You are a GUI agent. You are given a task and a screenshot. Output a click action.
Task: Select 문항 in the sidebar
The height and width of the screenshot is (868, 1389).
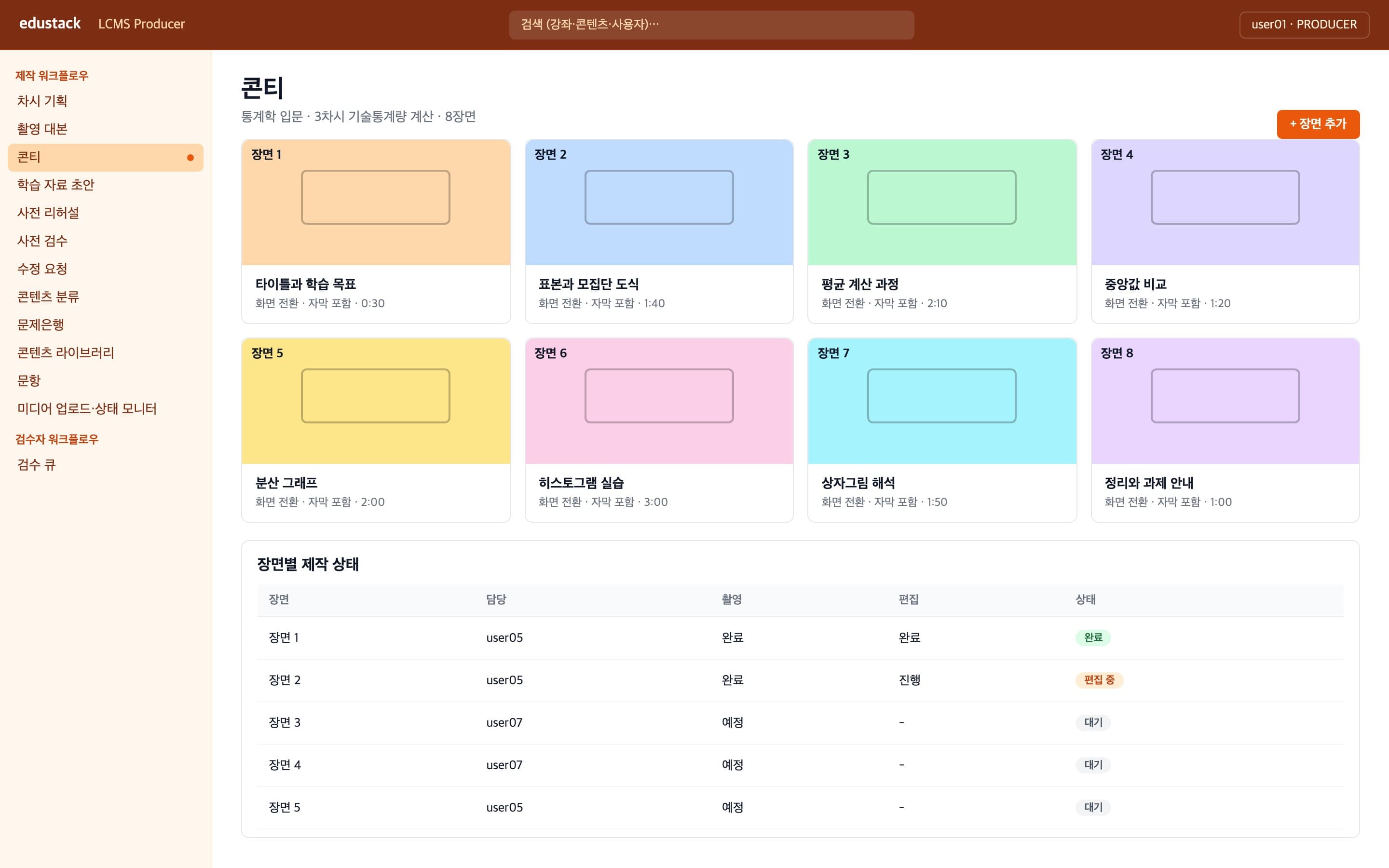click(106, 380)
